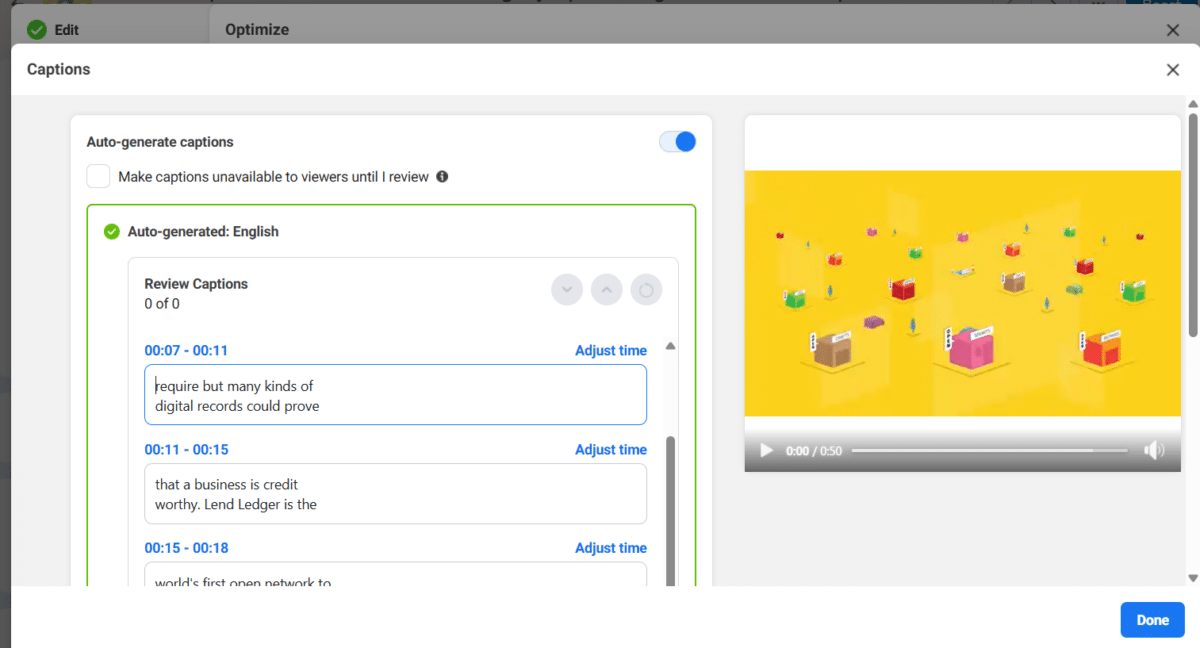The height and width of the screenshot is (648, 1200).
Task: Open Adjust time for 00:15 - 00:18
Action: (x=610, y=548)
